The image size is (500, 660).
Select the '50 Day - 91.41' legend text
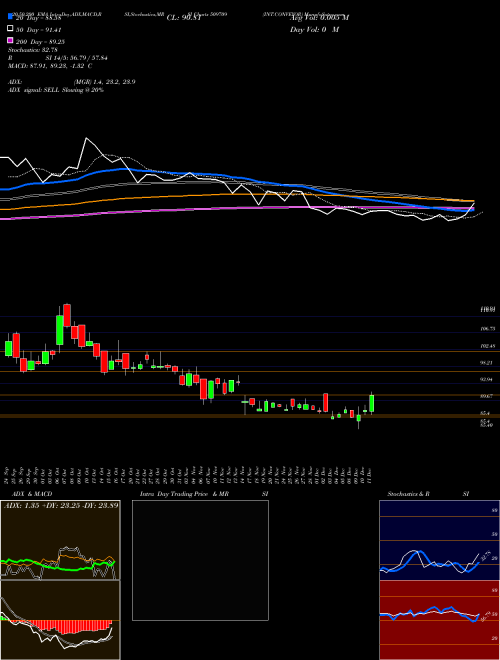coord(39,30)
